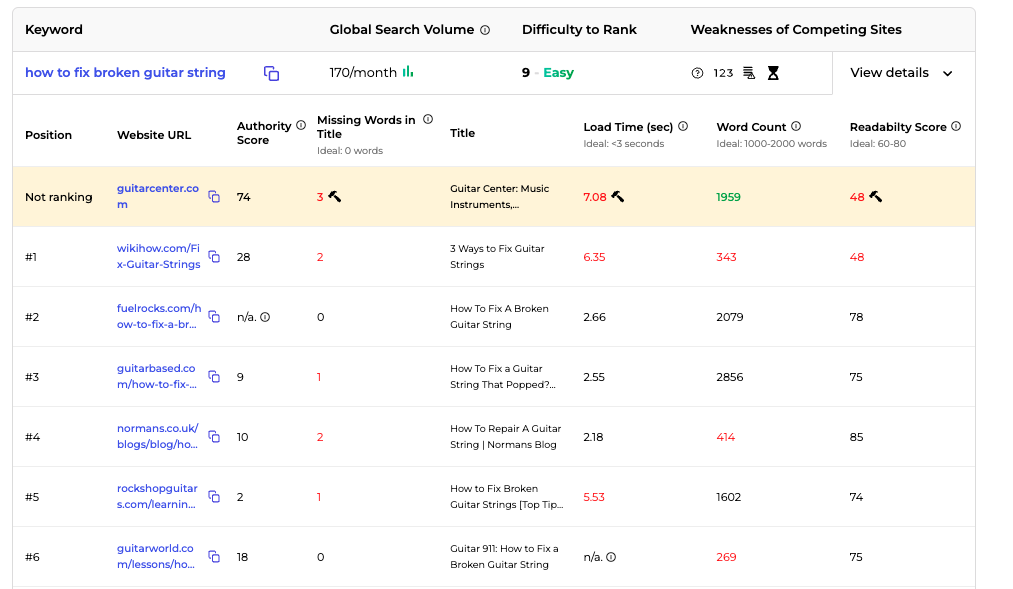Open the rockshopguitars.com learning link
The width and height of the screenshot is (1013, 589).
[158, 496]
